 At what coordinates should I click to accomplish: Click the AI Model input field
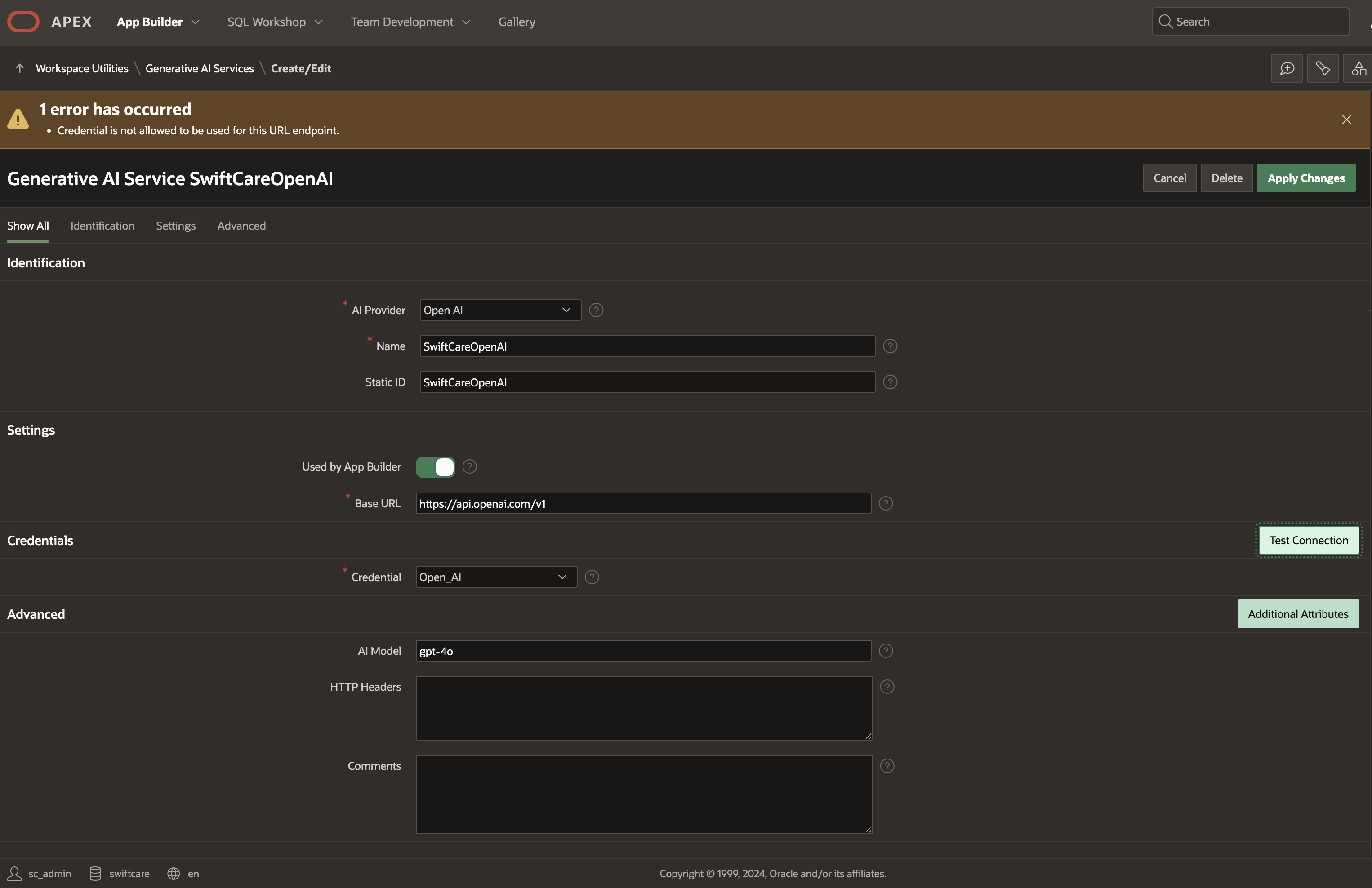click(x=643, y=651)
